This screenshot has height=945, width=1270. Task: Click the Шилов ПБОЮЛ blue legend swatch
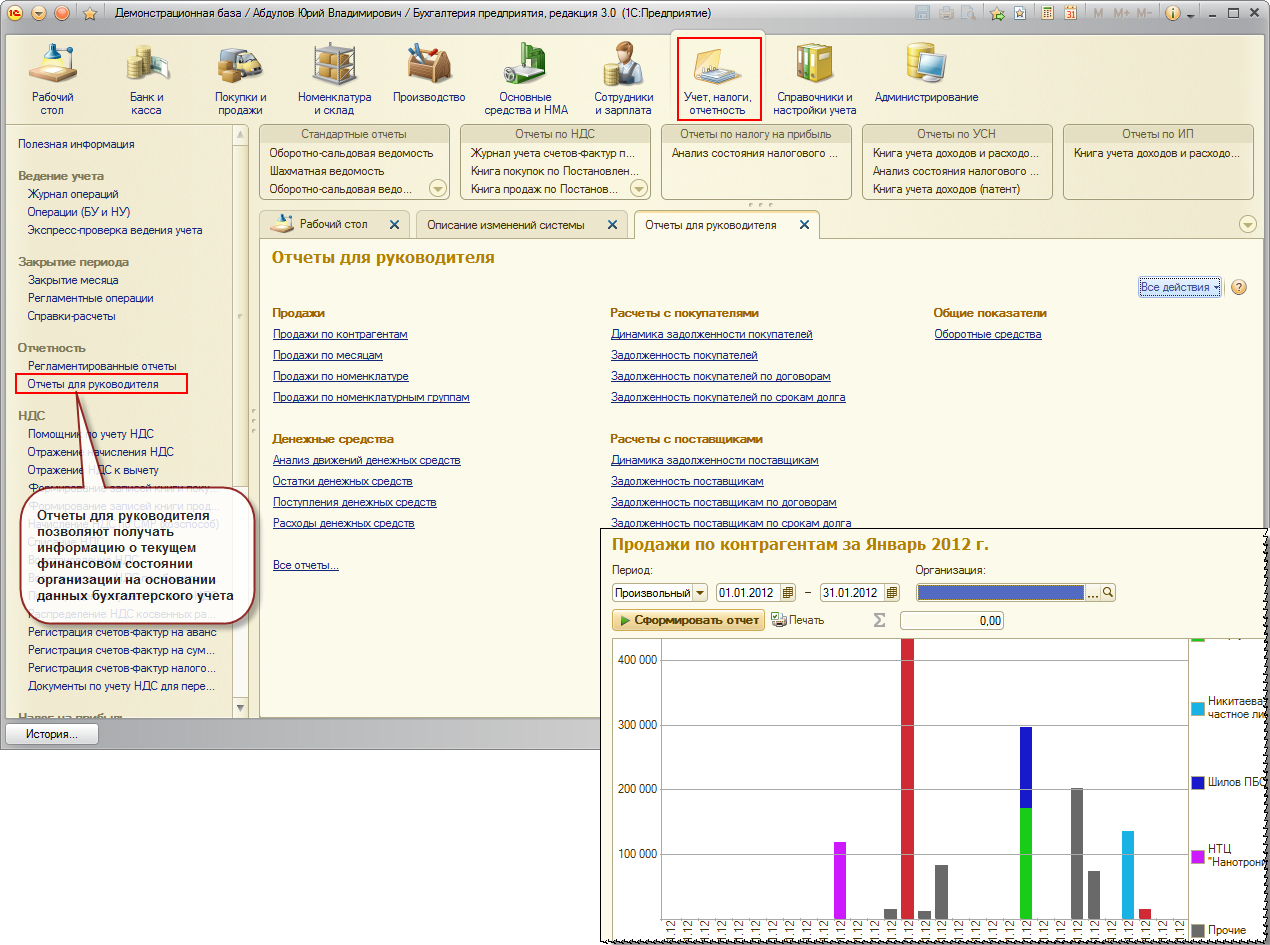[x=1197, y=783]
